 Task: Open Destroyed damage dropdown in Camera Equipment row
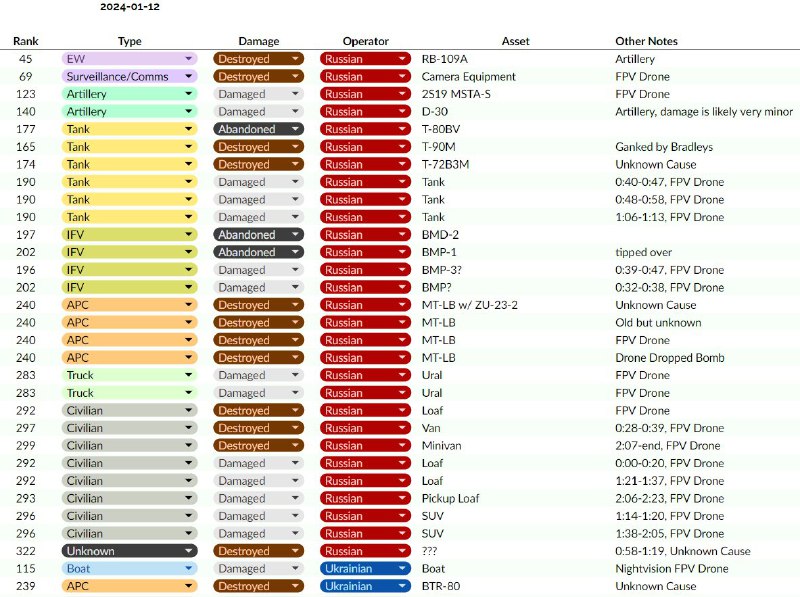[258, 77]
